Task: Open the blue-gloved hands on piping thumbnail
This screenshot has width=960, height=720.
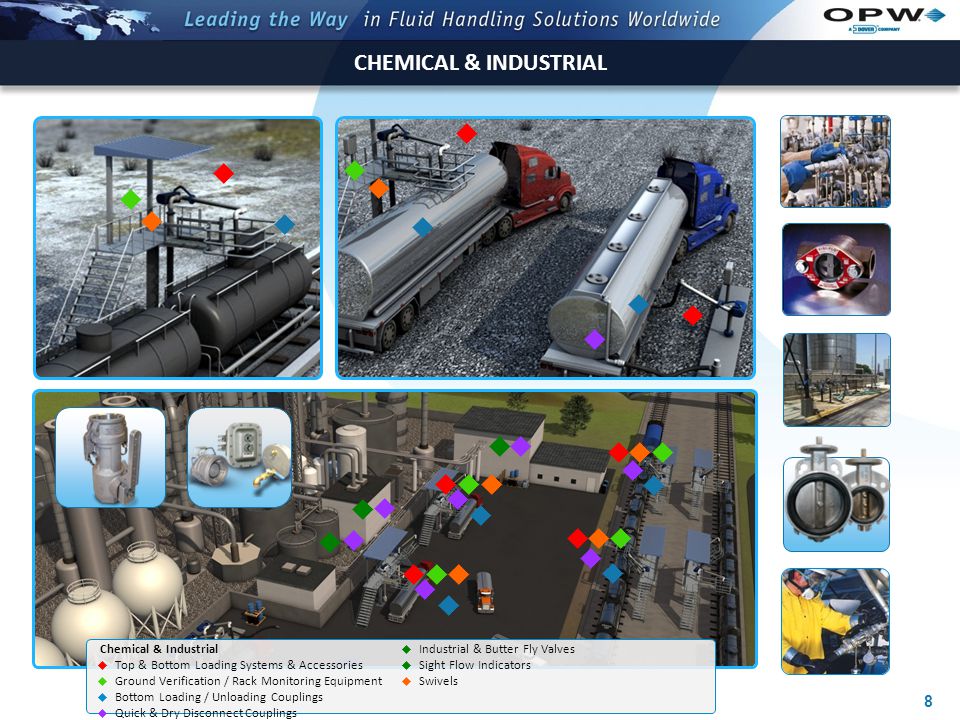Action: pos(835,161)
